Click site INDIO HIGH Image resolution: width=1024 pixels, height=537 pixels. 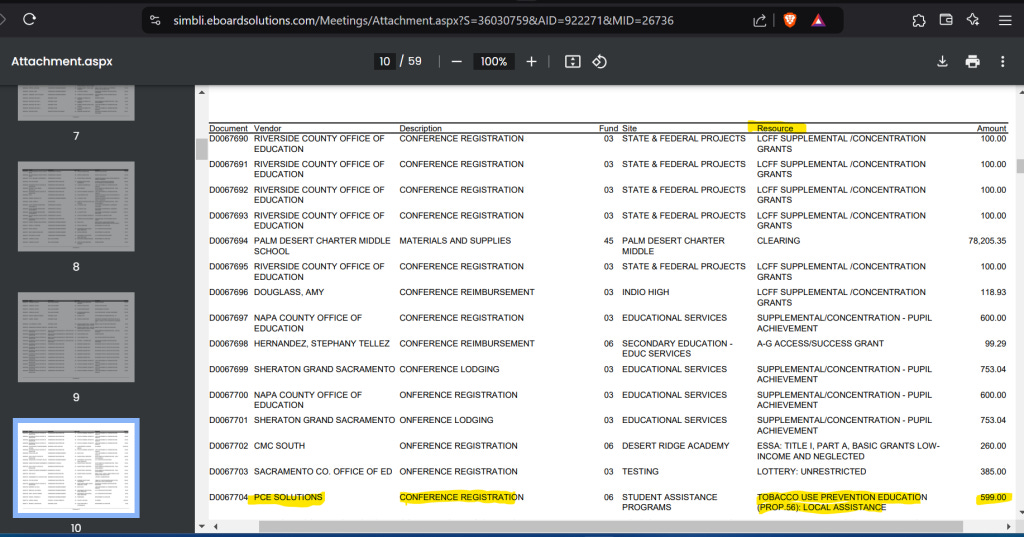[x=645, y=292]
